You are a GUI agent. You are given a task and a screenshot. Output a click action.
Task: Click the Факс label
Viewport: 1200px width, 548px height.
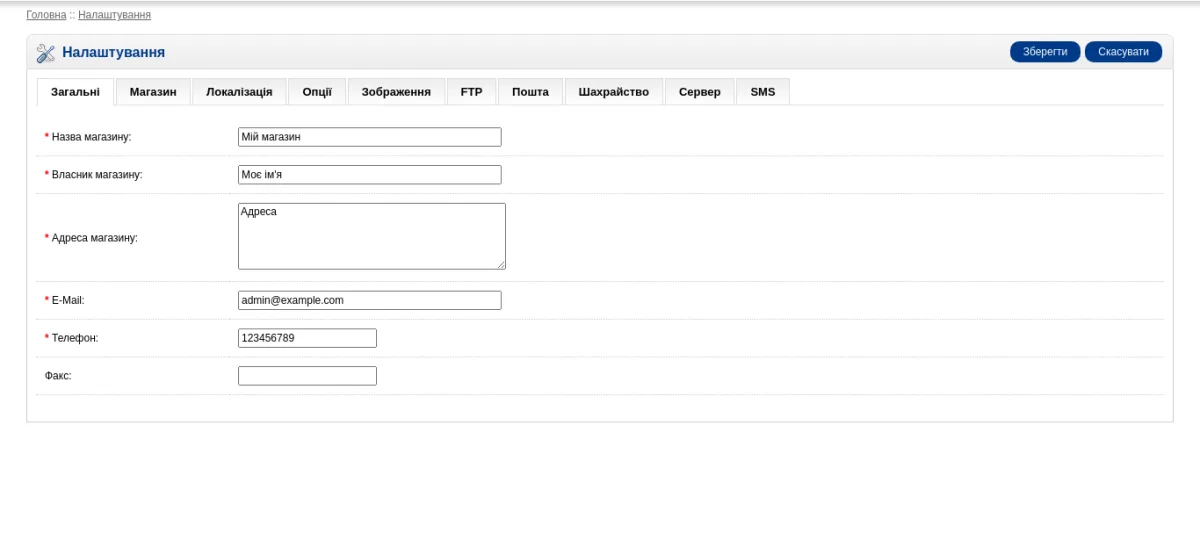click(58, 376)
